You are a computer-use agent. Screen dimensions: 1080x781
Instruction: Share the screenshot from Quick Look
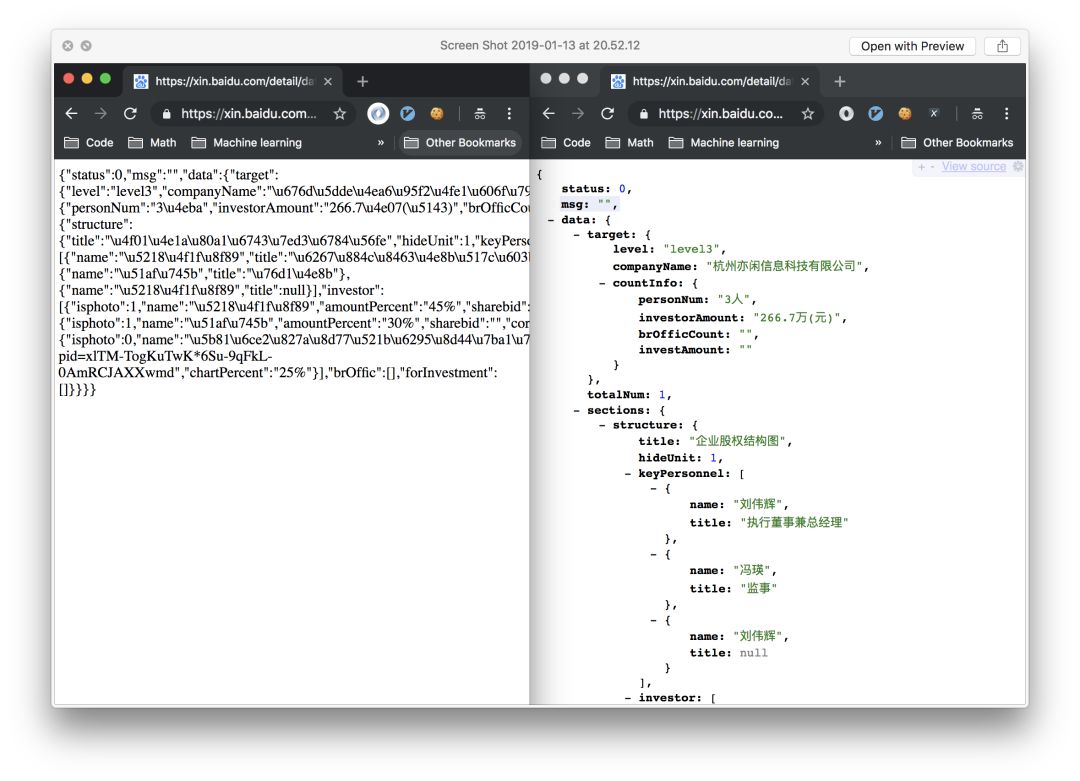pyautogui.click(x=1002, y=46)
